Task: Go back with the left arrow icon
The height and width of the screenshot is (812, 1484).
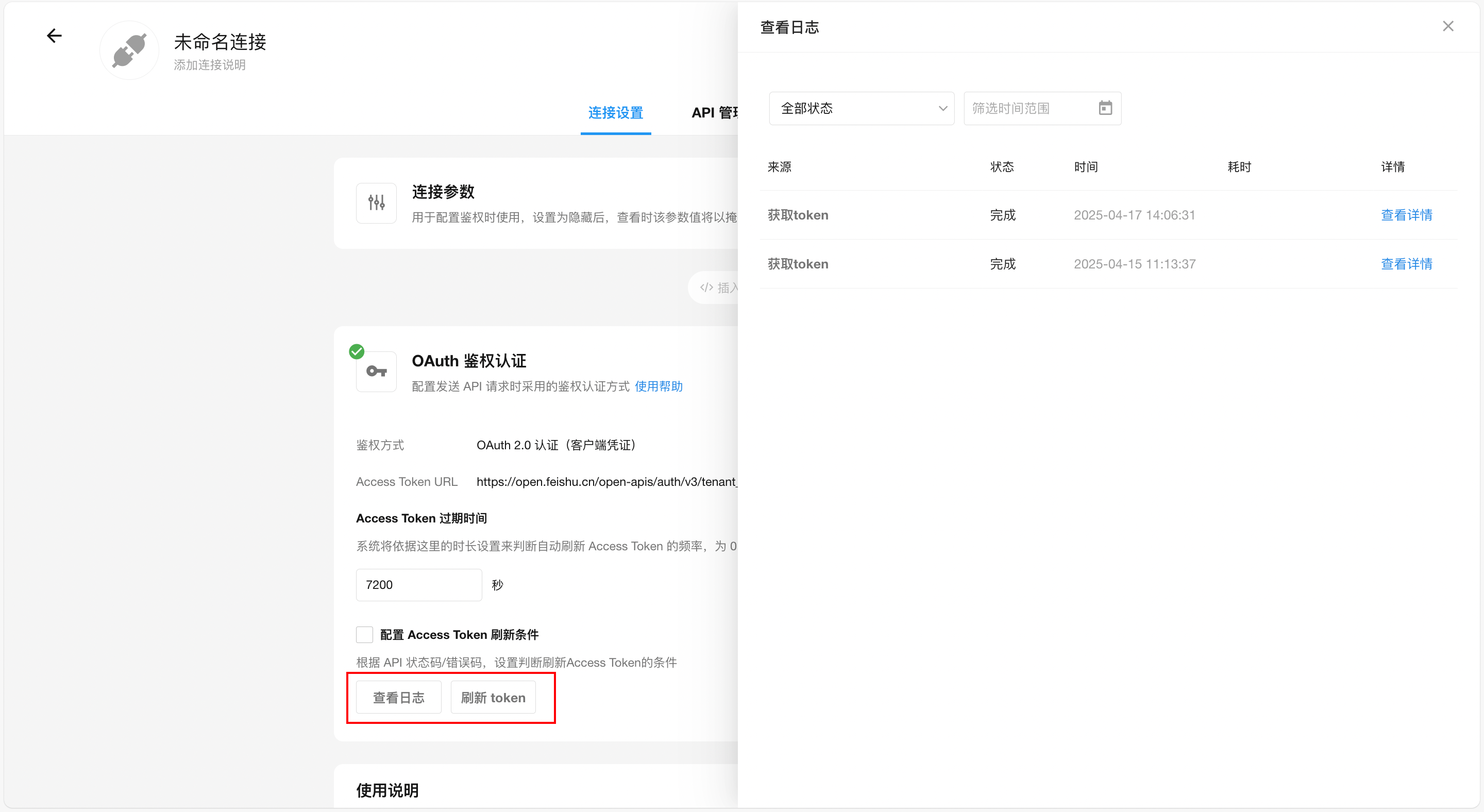Action: pos(54,36)
